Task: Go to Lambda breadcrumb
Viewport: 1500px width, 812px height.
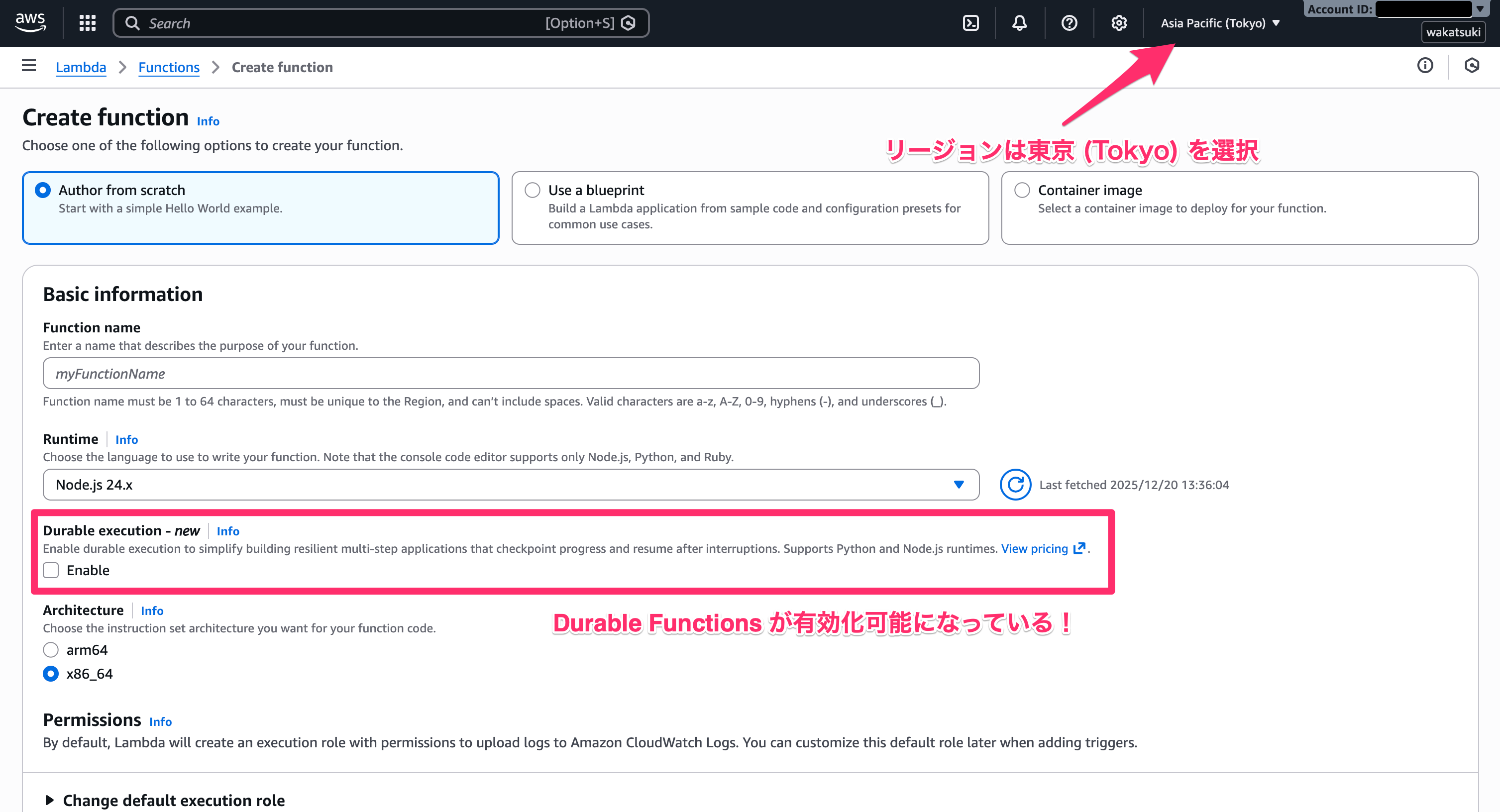Action: click(x=80, y=68)
